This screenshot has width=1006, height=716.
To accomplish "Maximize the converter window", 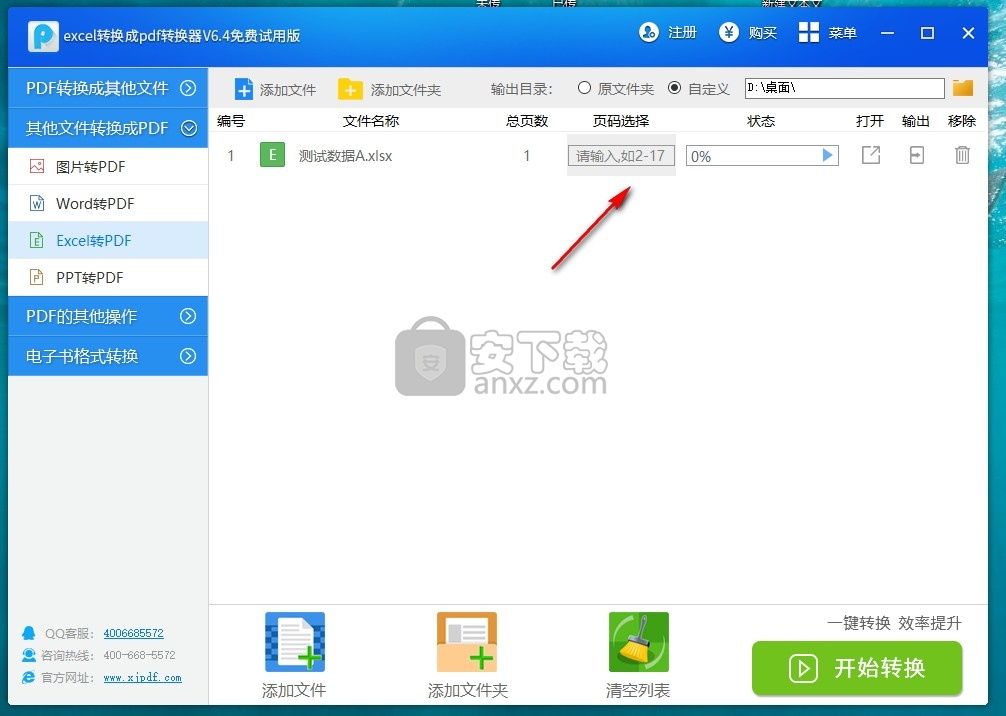I will pyautogui.click(x=927, y=33).
